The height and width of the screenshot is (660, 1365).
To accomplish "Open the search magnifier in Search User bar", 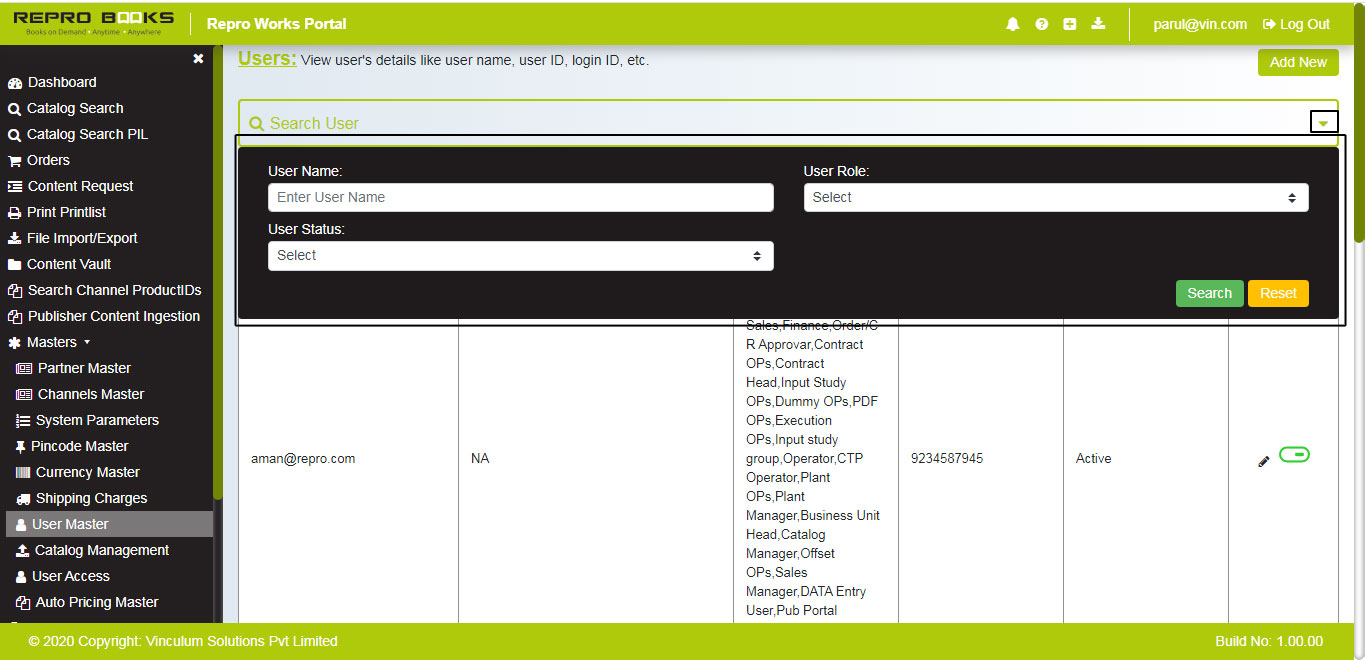I will [x=258, y=123].
